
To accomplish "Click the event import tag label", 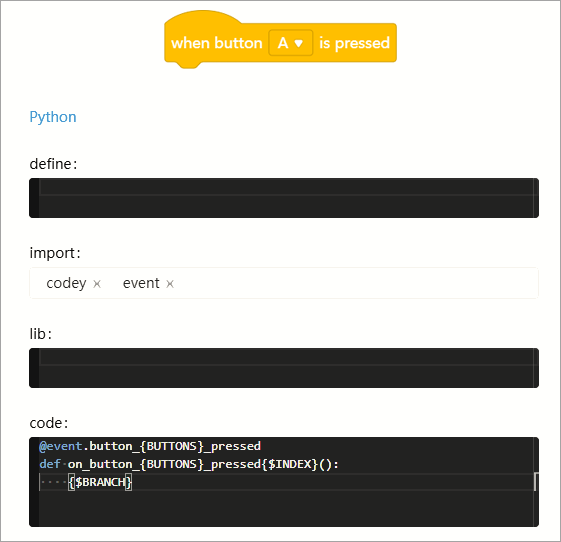I will (x=141, y=283).
